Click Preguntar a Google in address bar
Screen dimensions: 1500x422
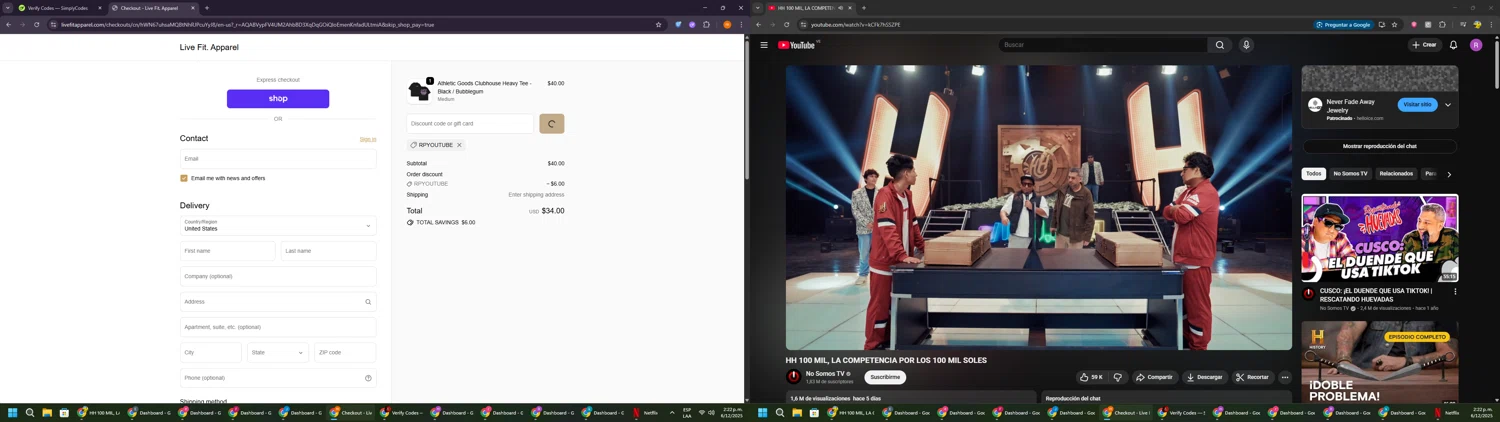tap(1345, 25)
